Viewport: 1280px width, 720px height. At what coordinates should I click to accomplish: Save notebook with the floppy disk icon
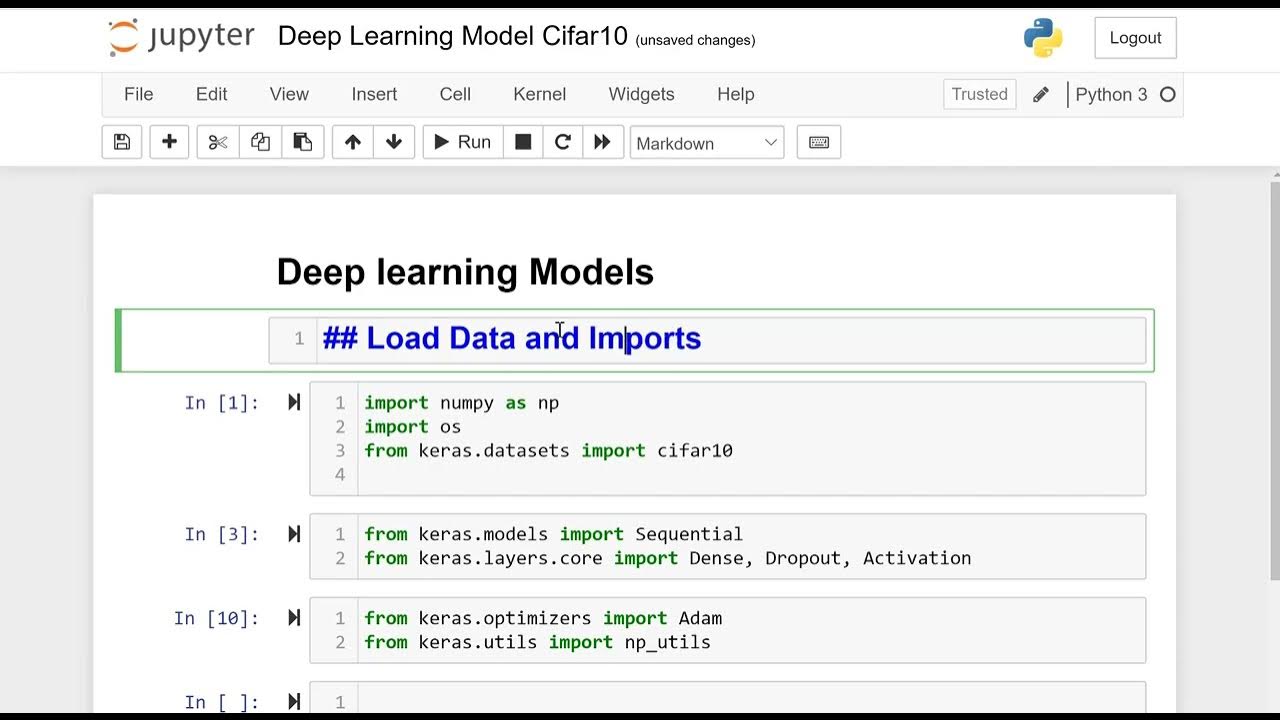(x=122, y=142)
